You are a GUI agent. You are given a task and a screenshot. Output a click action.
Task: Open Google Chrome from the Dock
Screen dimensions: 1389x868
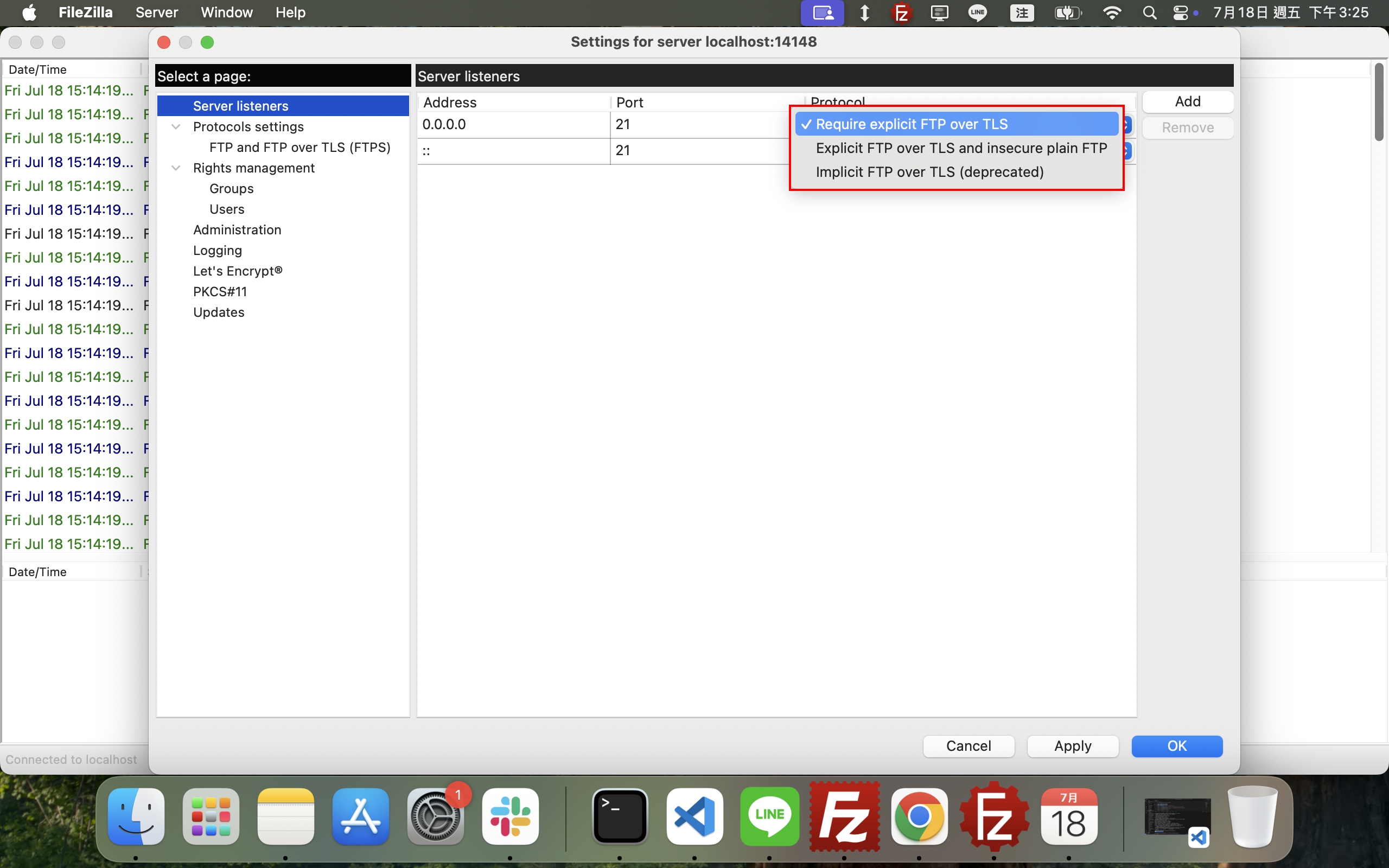point(920,816)
